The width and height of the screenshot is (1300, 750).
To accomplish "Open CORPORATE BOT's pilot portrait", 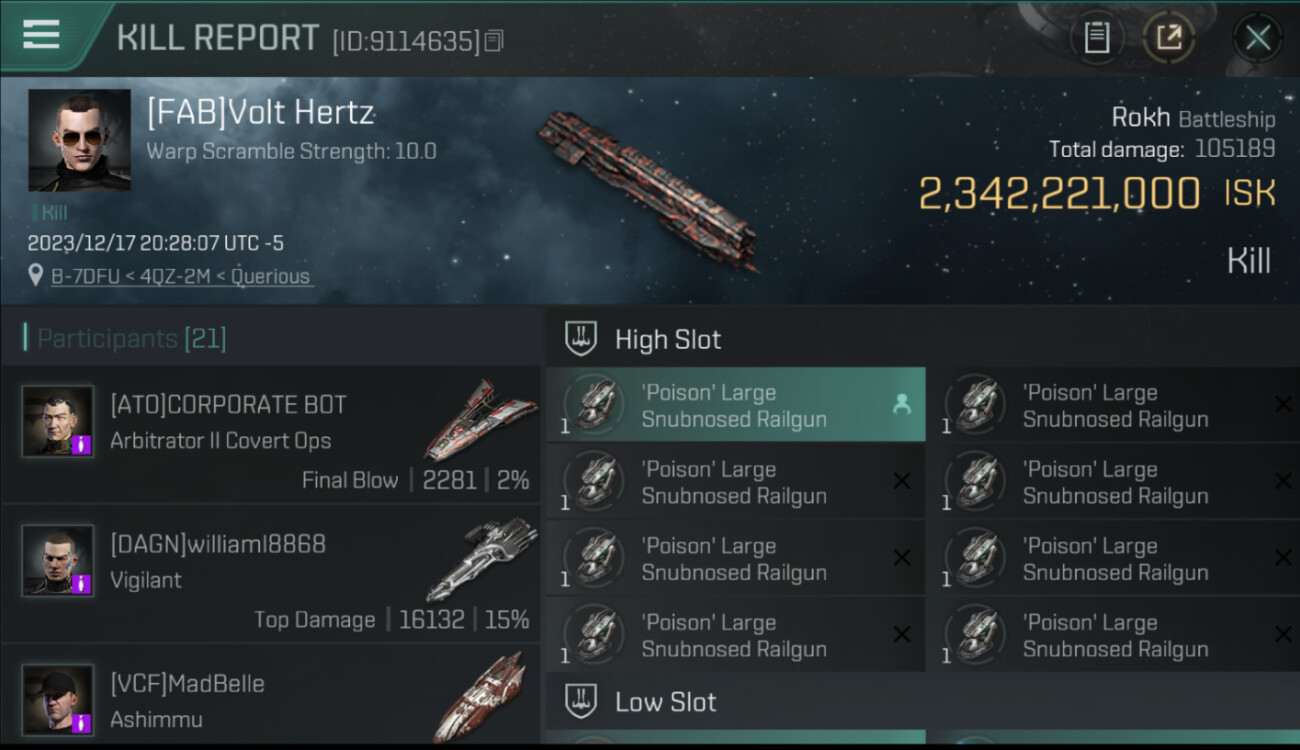I will coord(58,421).
